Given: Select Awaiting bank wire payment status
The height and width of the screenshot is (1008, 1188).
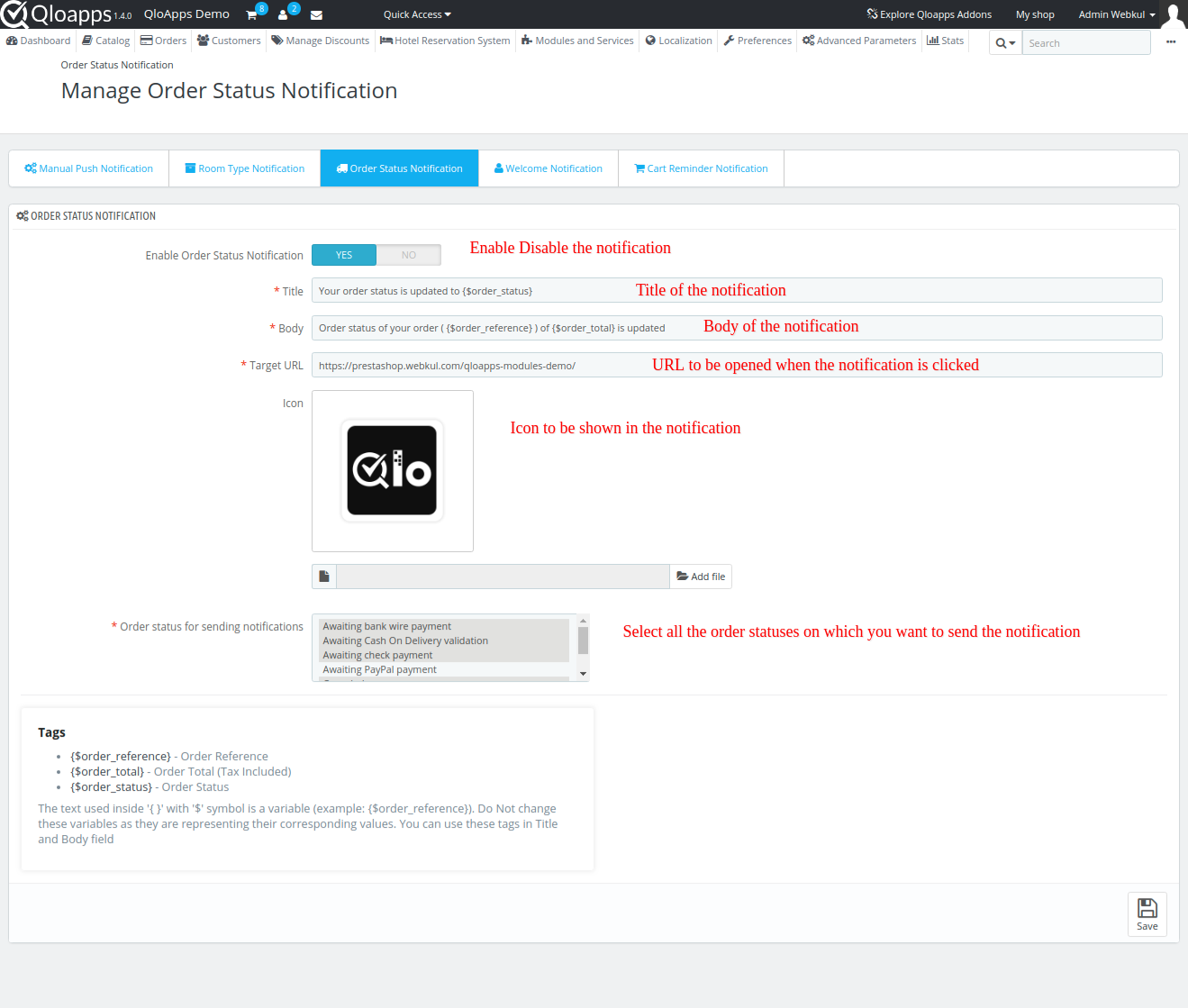Looking at the screenshot, I should [445, 626].
